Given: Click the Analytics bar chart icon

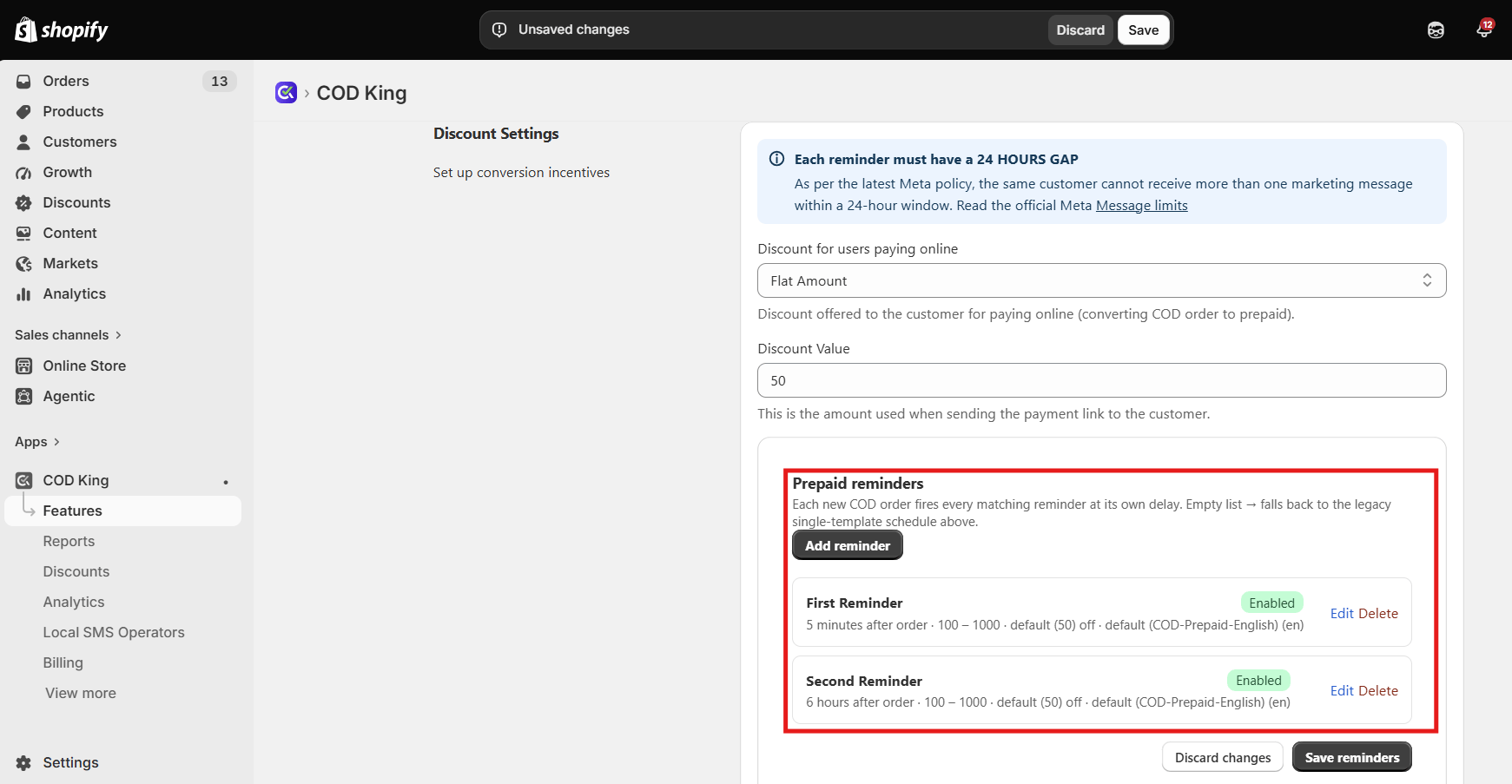Looking at the screenshot, I should click(23, 293).
